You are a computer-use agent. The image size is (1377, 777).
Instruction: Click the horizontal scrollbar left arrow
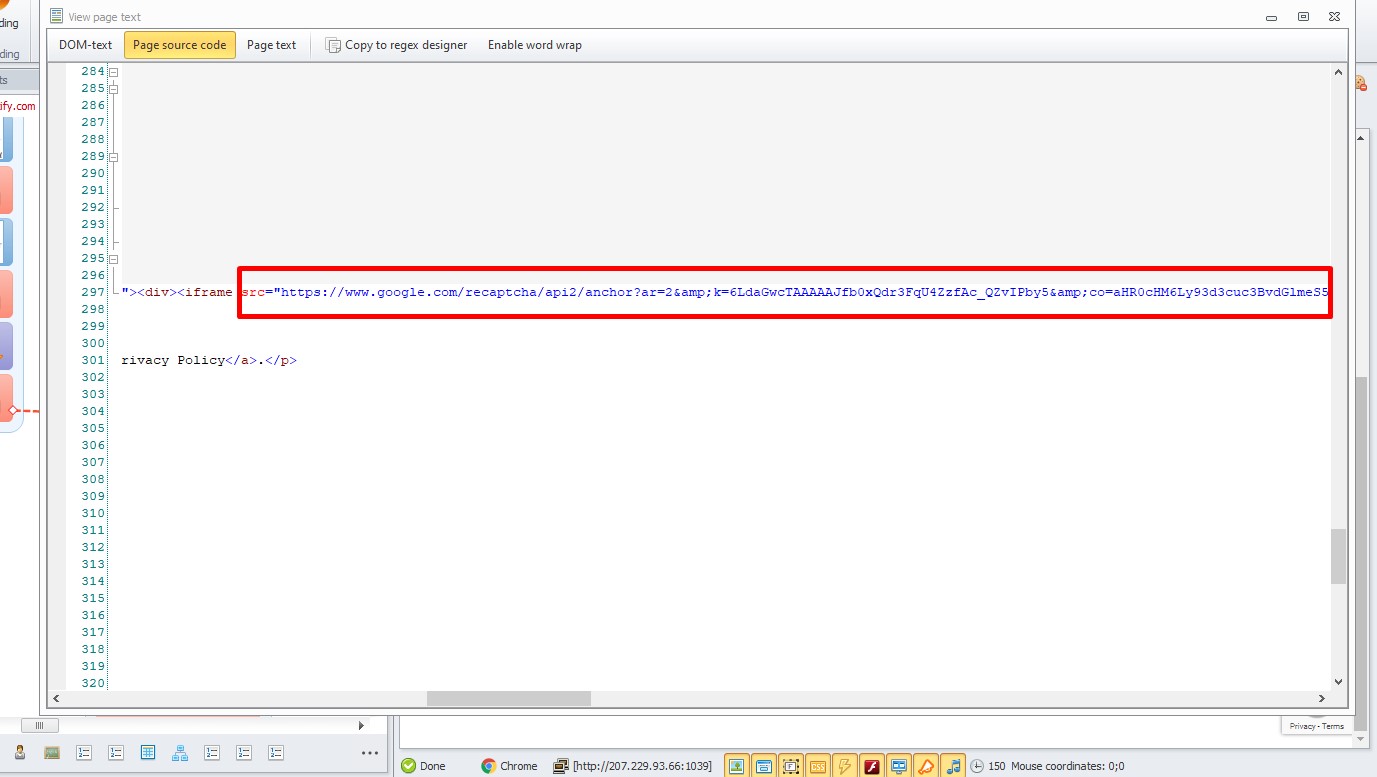point(56,699)
